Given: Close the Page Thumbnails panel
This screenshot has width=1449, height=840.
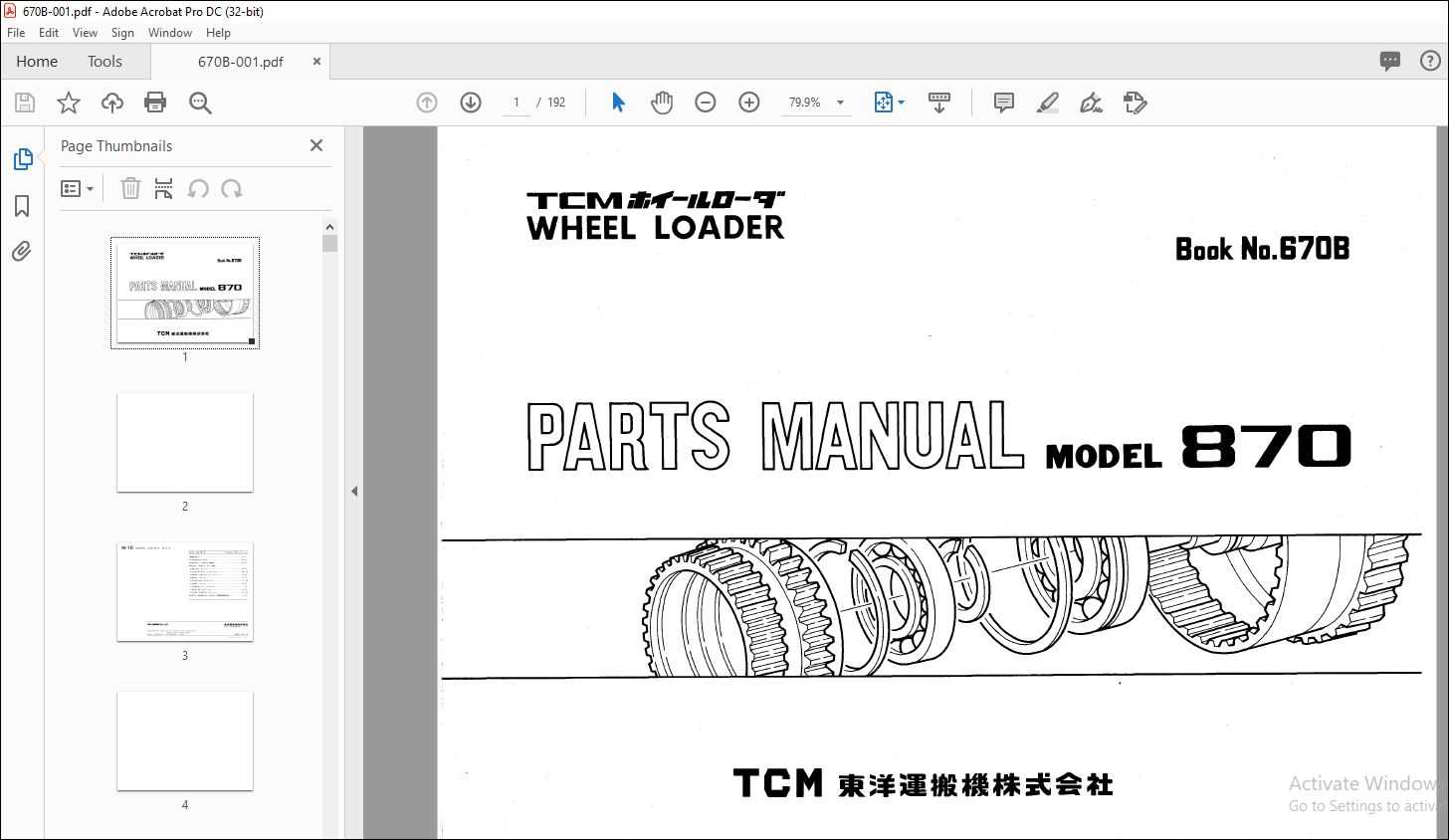Looking at the screenshot, I should click(316, 145).
